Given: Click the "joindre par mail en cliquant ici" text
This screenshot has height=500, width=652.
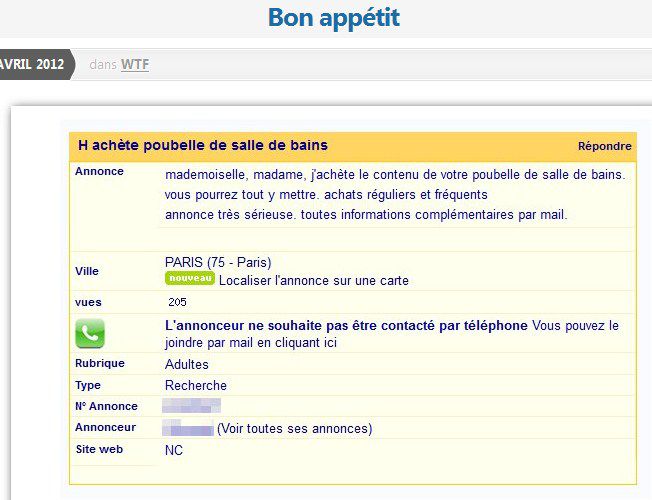Looking at the screenshot, I should click(251, 343).
